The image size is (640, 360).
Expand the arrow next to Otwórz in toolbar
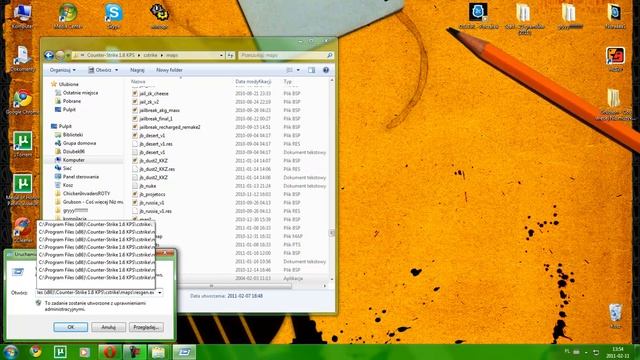pyautogui.click(x=116, y=70)
